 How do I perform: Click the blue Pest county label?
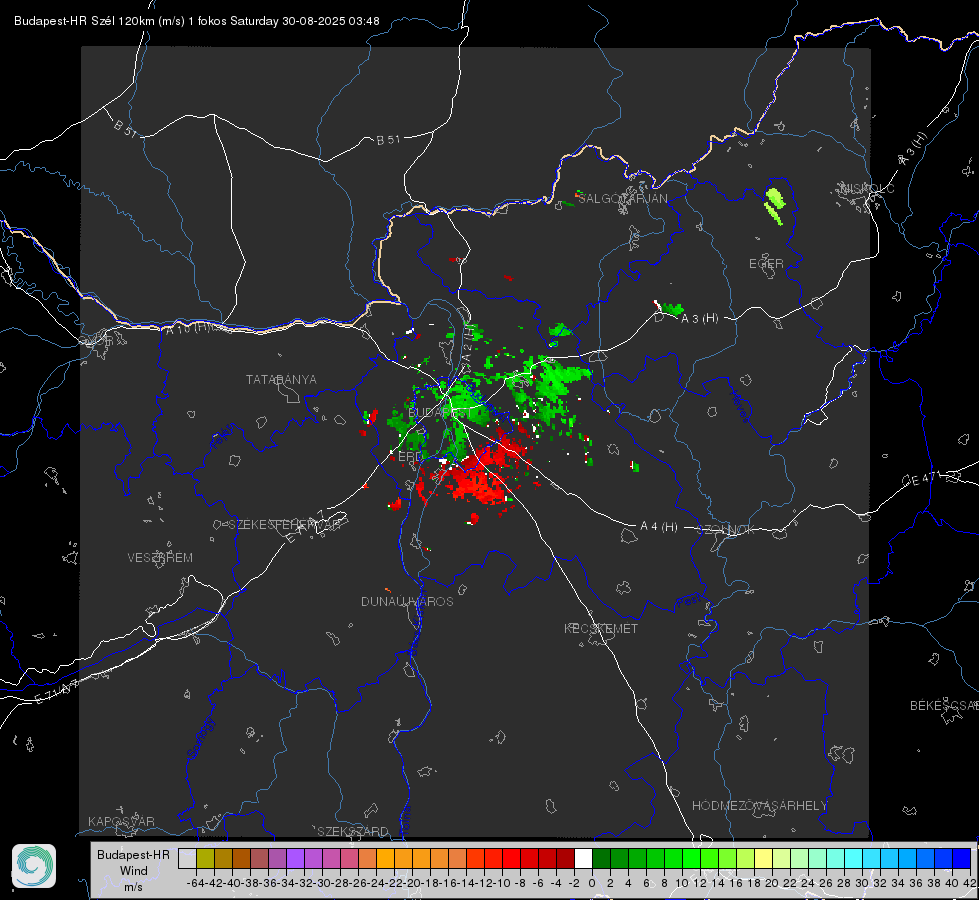(689, 601)
